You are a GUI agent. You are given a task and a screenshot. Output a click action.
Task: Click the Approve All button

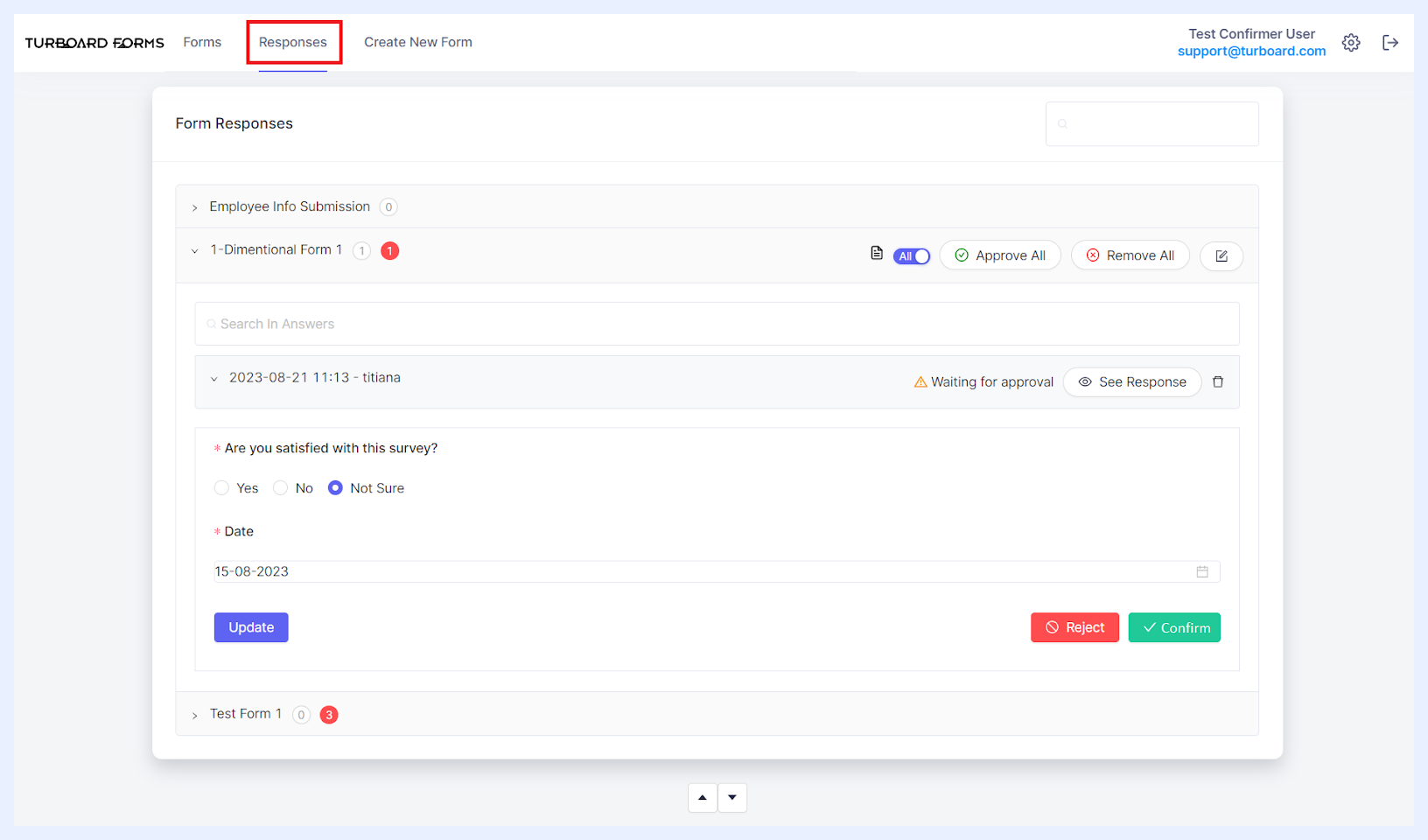(1000, 255)
